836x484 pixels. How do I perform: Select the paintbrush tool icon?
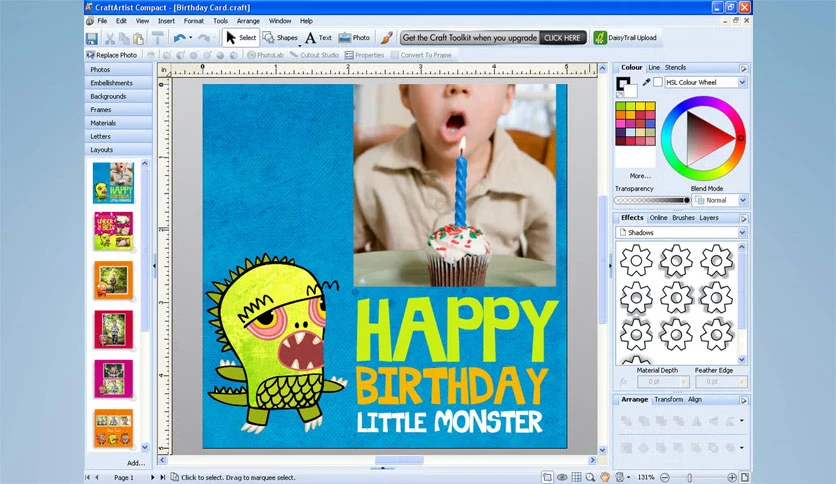(x=387, y=38)
